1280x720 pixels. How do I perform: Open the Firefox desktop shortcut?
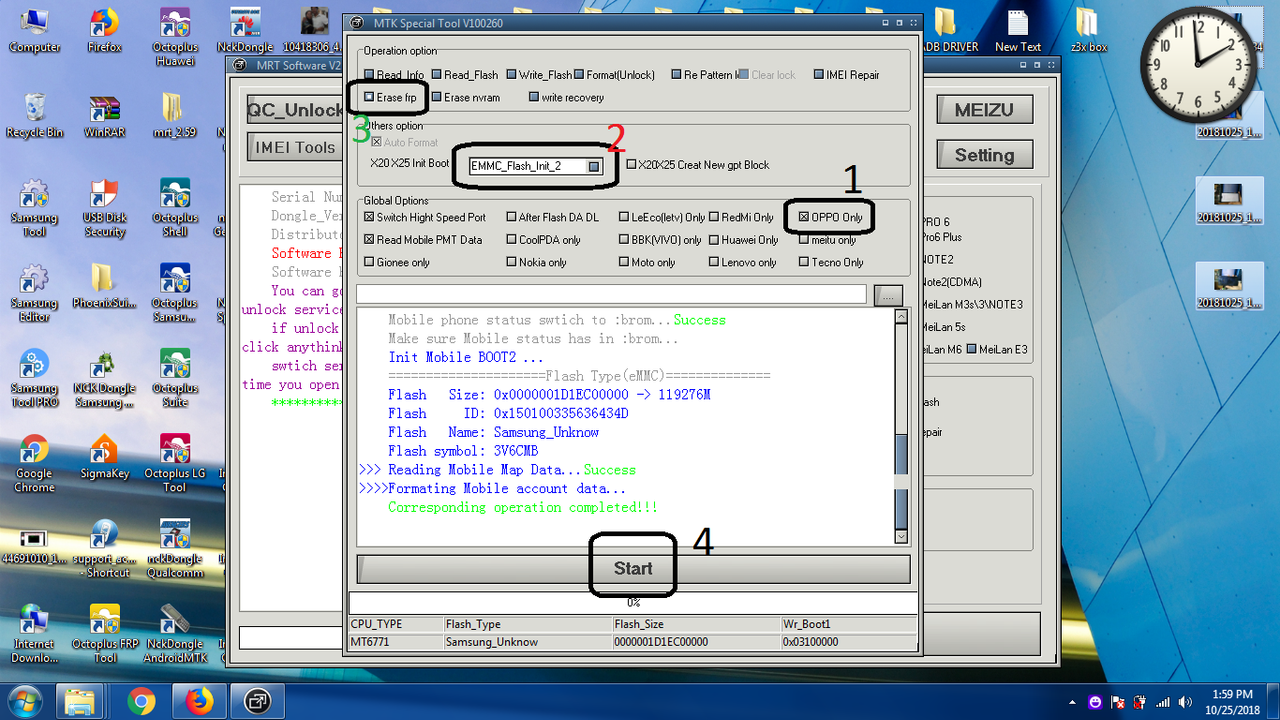(x=104, y=30)
